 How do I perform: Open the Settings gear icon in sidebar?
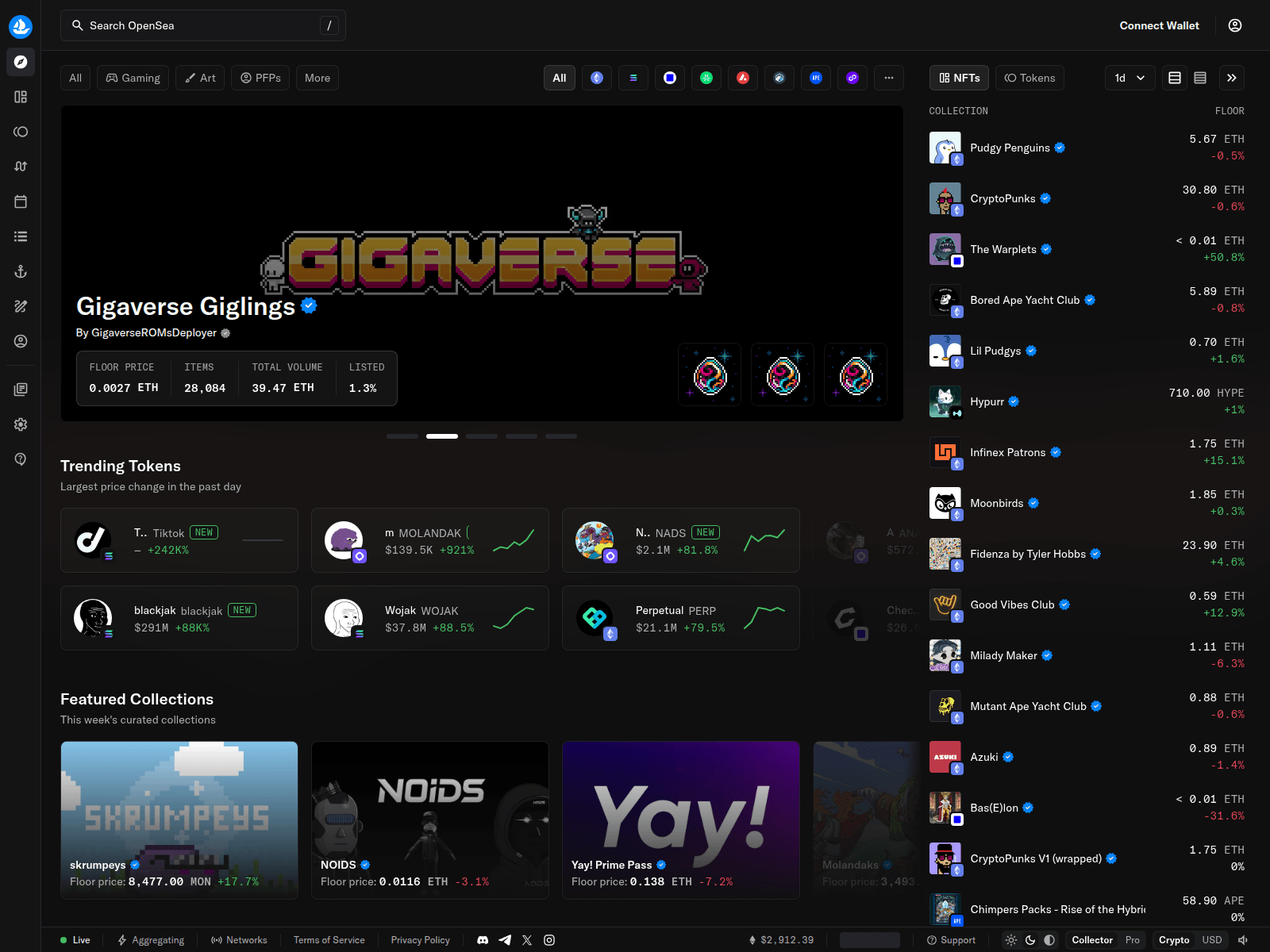click(21, 424)
